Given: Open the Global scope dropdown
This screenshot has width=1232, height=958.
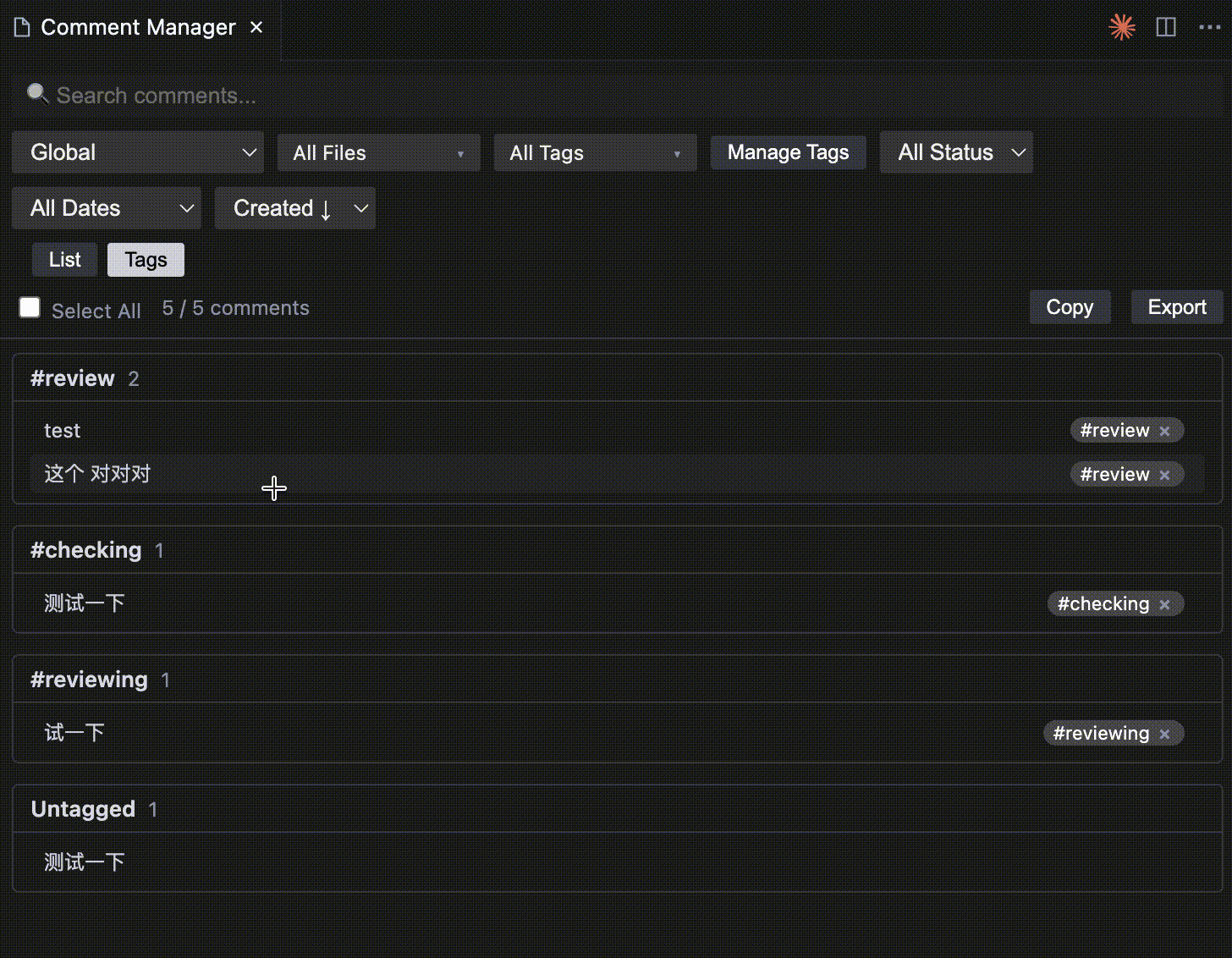Looking at the screenshot, I should pos(138,152).
